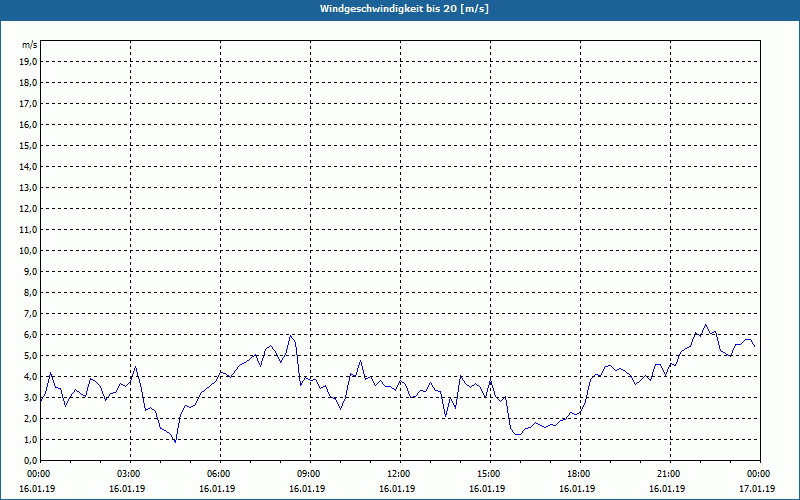Select the "16.01.19" date under 09:00
The height and width of the screenshot is (500, 800).
(307, 489)
